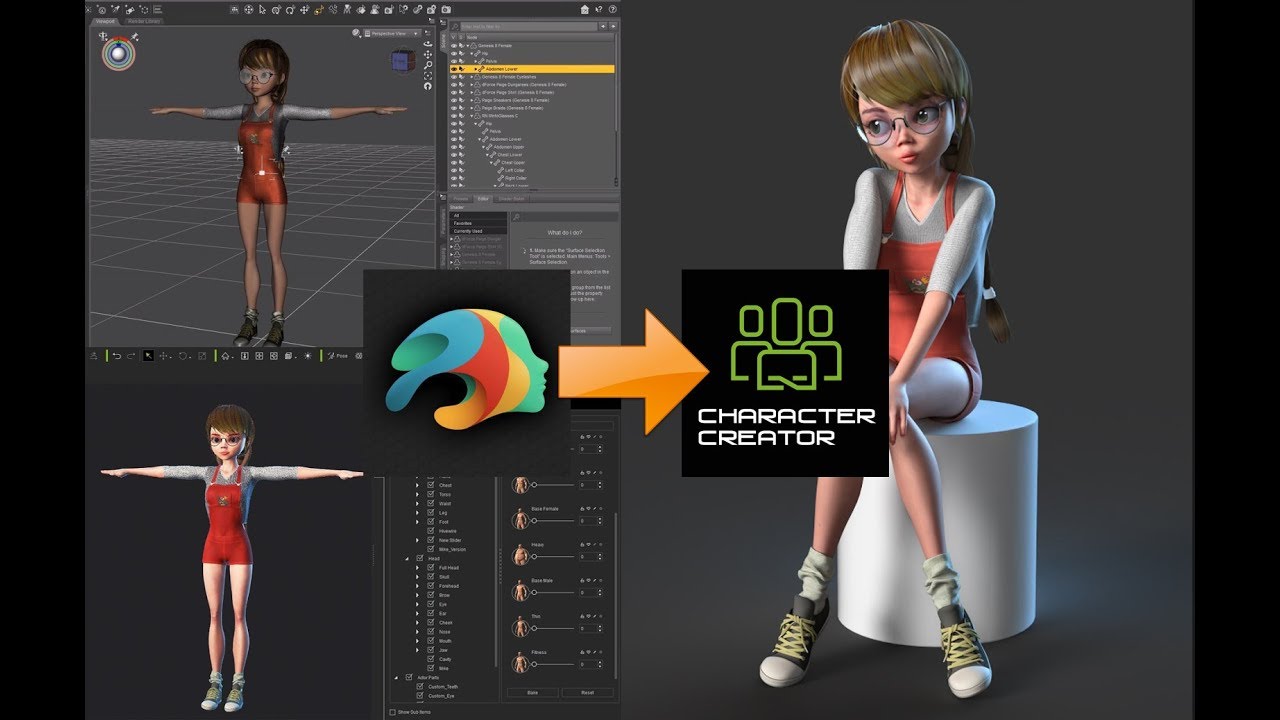This screenshot has height=720, width=1280.
Task: Click the camera icon above the Scene pane
Action: point(446,9)
